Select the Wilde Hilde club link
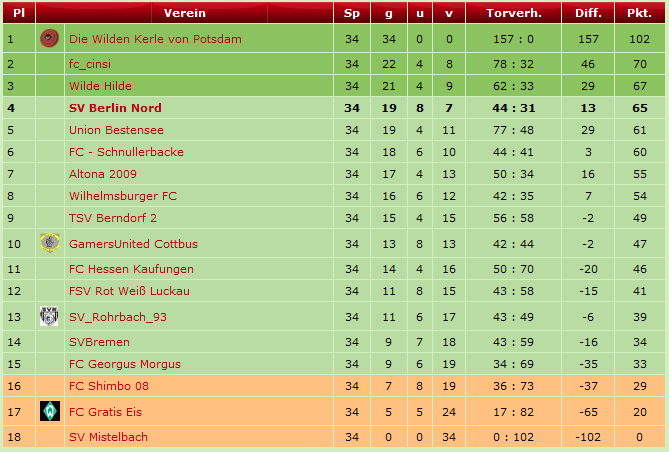The image size is (669, 452). [100, 86]
